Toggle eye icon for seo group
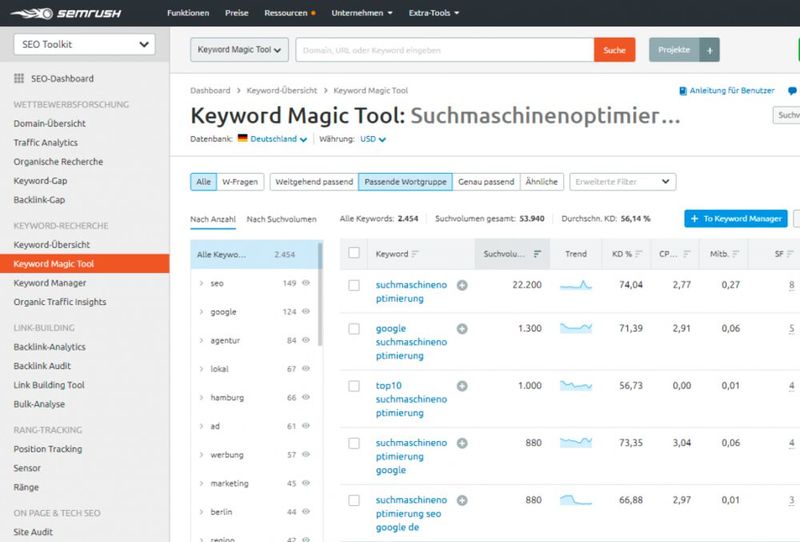 pyautogui.click(x=306, y=283)
